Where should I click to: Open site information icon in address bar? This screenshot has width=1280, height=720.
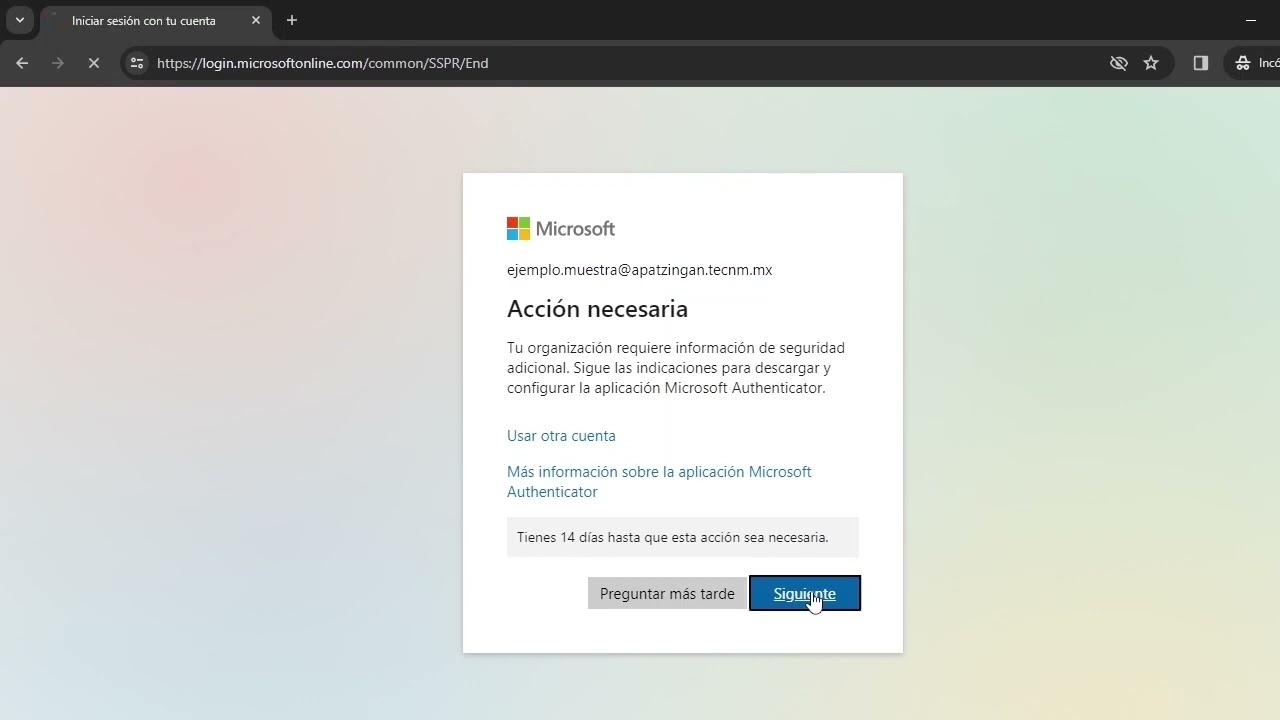pyautogui.click(x=137, y=63)
